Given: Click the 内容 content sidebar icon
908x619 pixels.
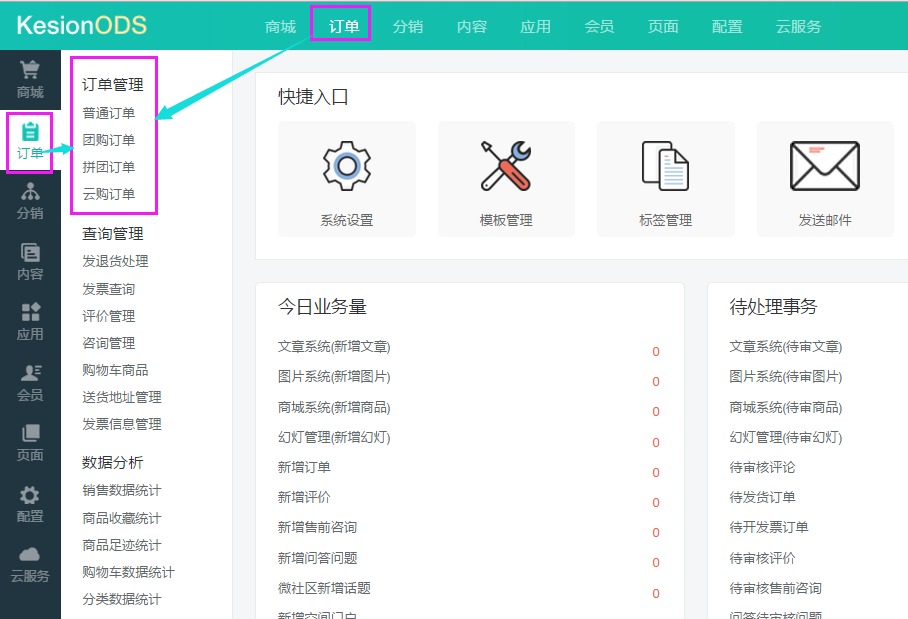Looking at the screenshot, I should coord(30,253).
